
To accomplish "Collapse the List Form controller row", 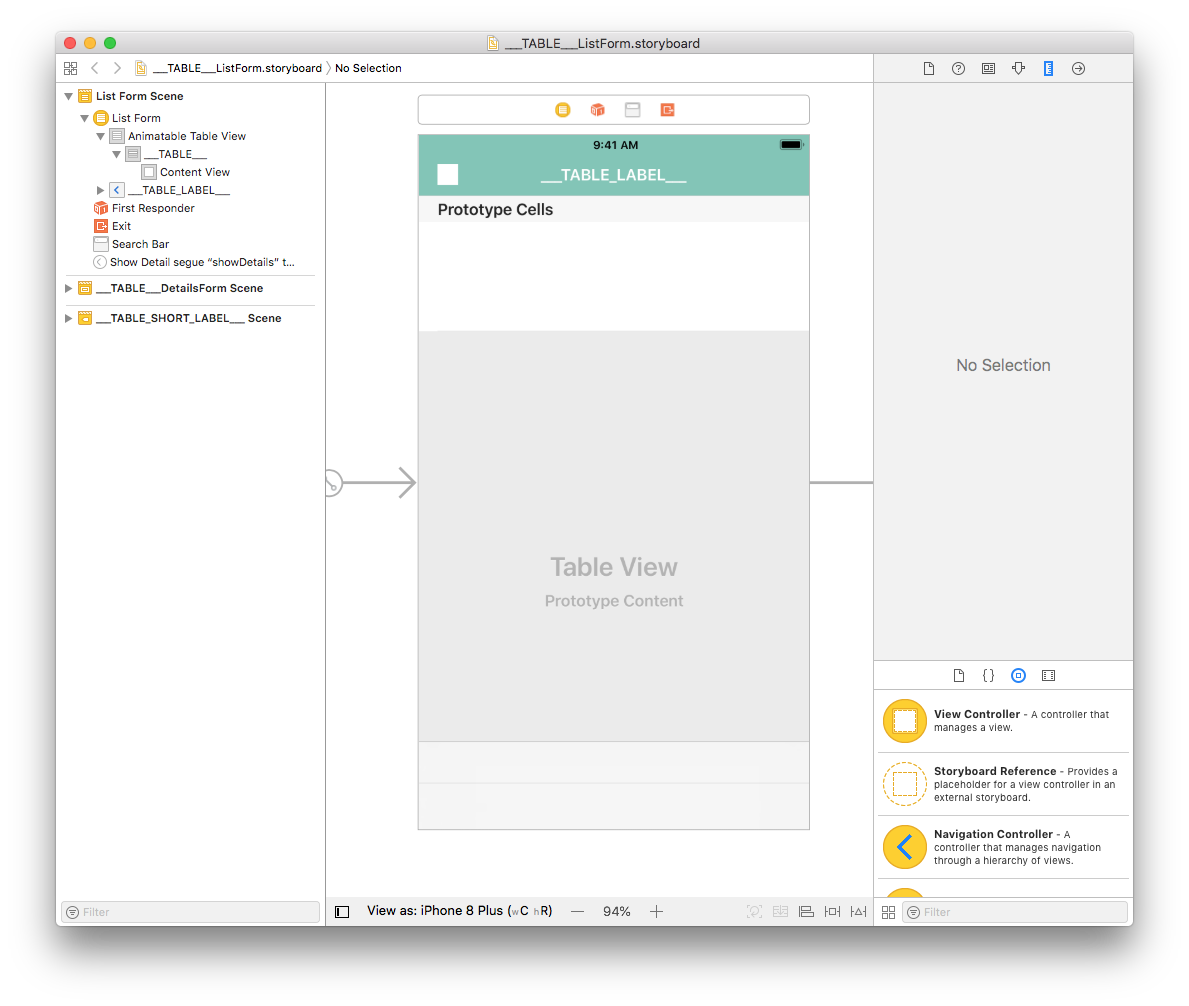I will [84, 118].
